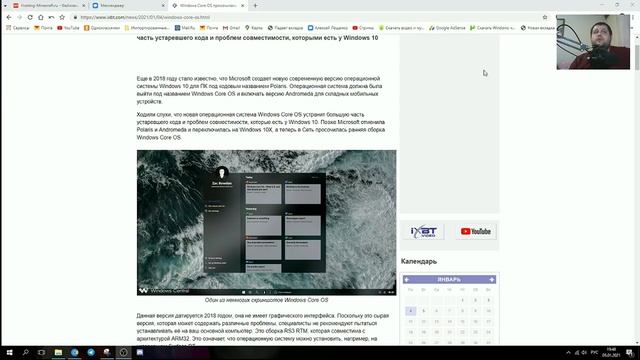Viewport: 640px width, 360px height.
Task: Show hidden tray icons chevron
Action: (x=568, y=353)
